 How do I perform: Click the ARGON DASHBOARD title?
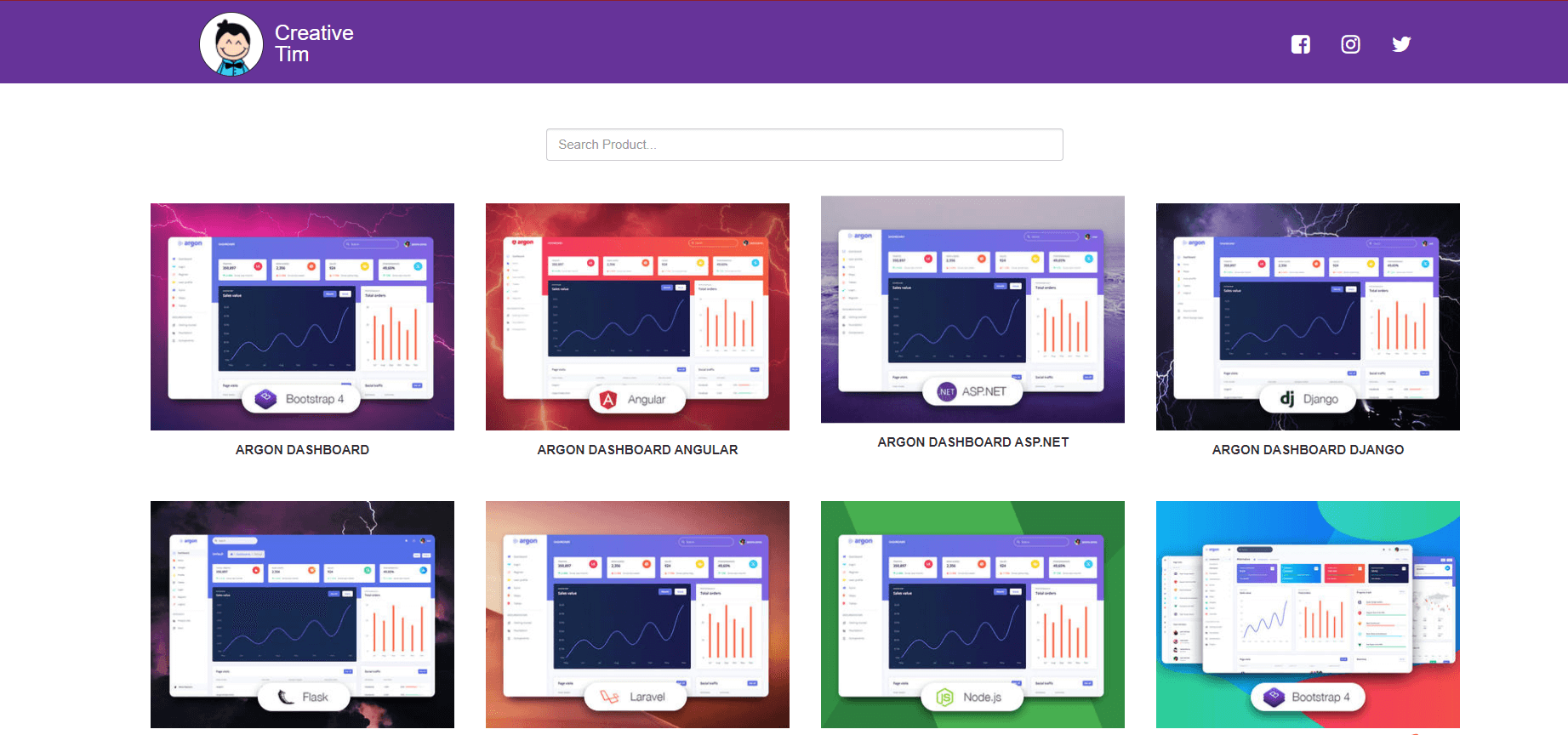(302, 450)
